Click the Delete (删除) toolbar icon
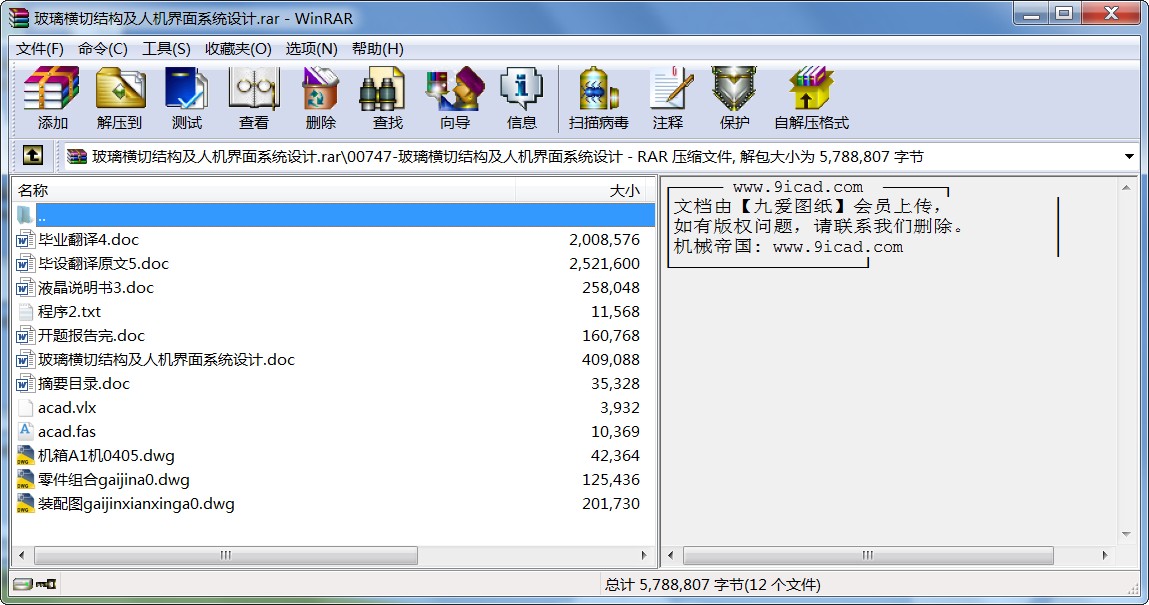Viewport: 1149px width, 605px height. [x=320, y=90]
